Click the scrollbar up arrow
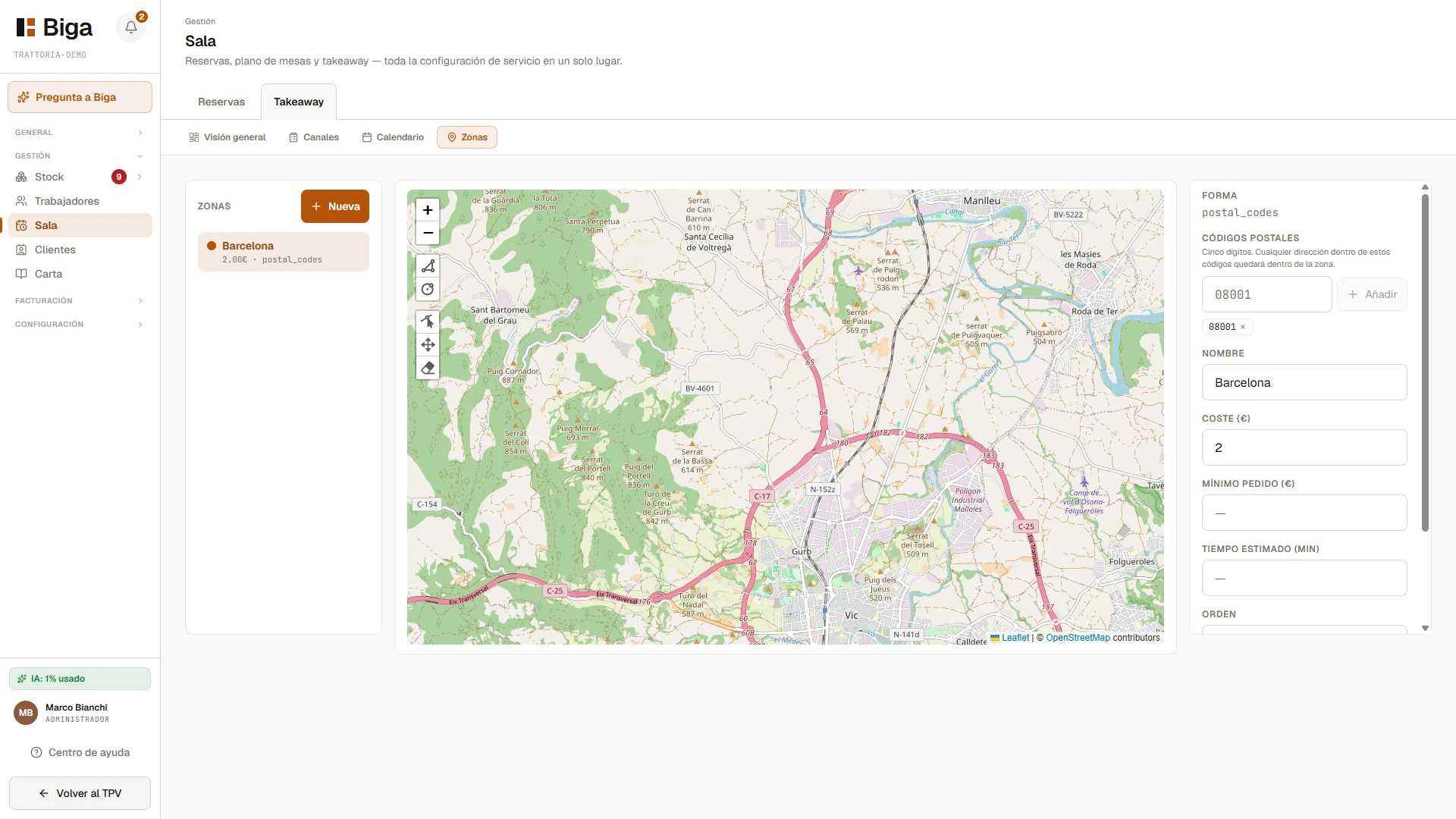 1425,187
